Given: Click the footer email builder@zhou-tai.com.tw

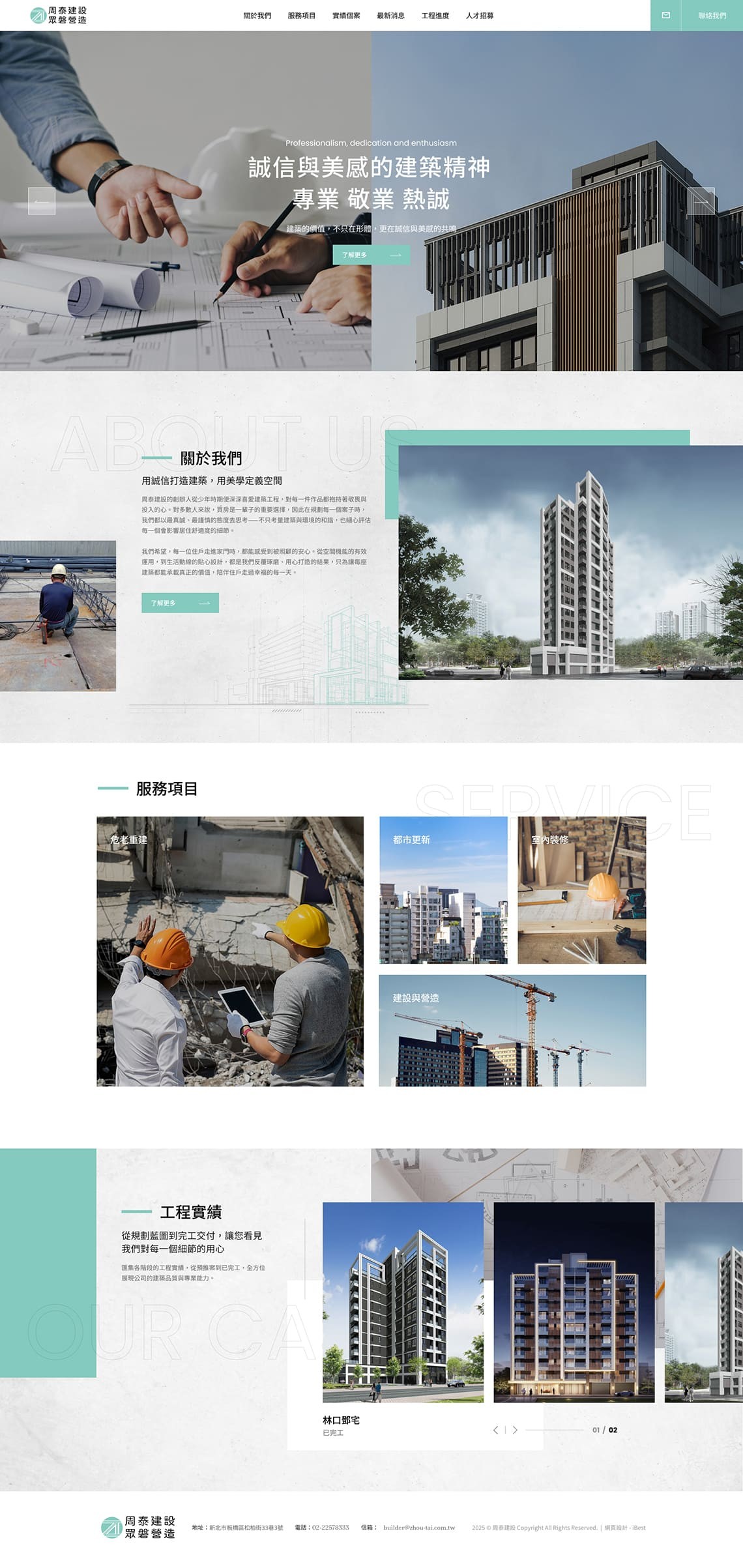Looking at the screenshot, I should tap(419, 1528).
